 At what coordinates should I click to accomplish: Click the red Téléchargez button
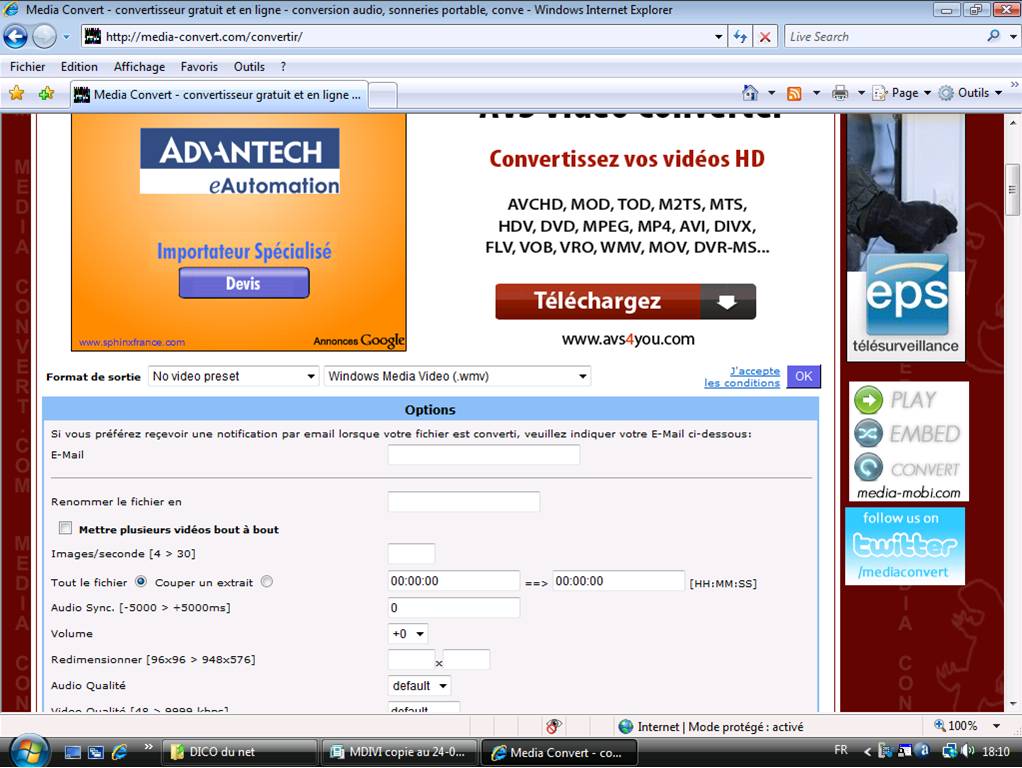[x=625, y=302]
